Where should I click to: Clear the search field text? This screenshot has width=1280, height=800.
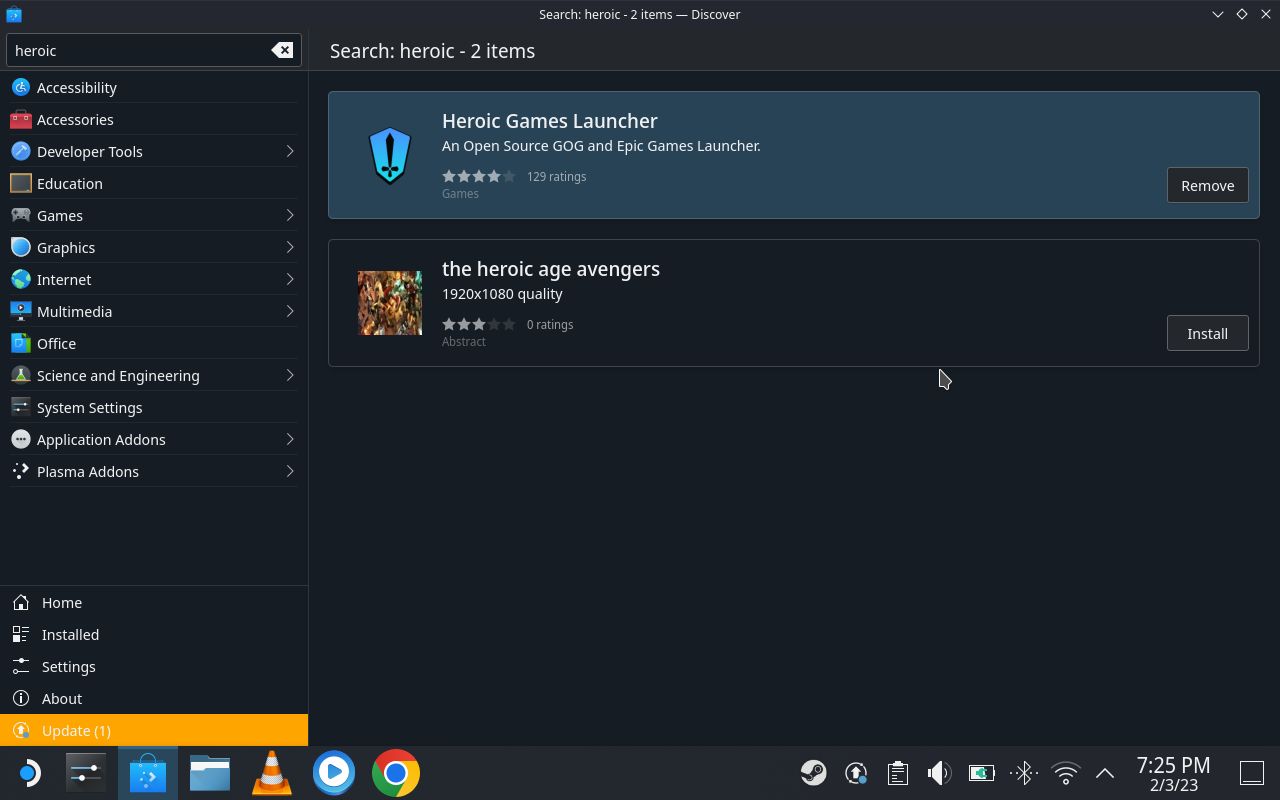coord(282,50)
